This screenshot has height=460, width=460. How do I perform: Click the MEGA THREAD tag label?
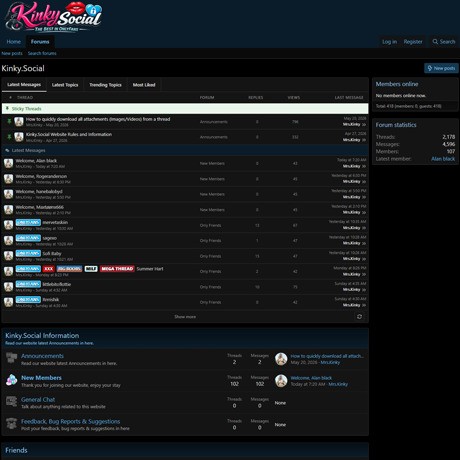pyautogui.click(x=117, y=269)
